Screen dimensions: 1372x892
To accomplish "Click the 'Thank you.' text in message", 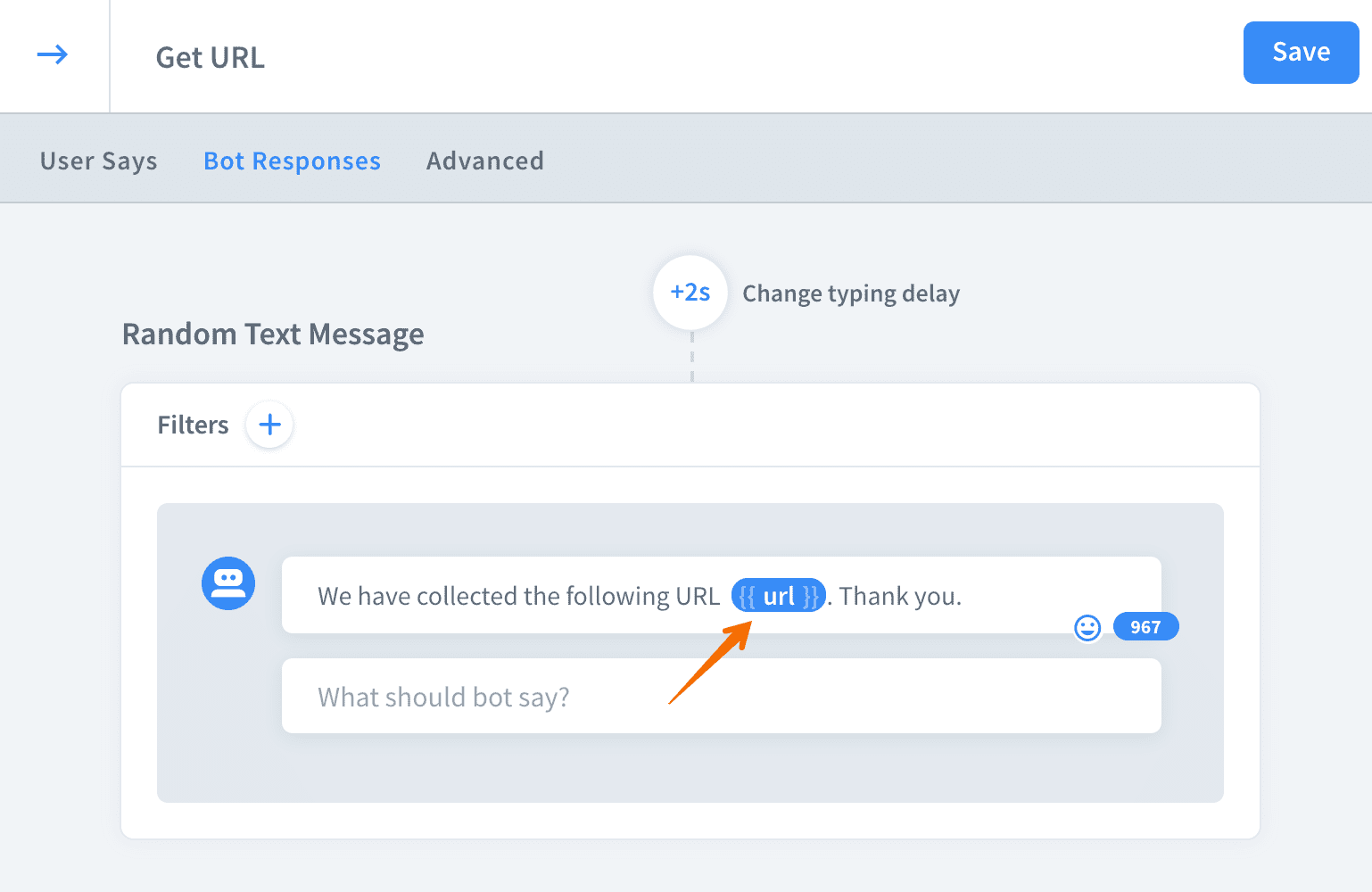I will coord(900,596).
